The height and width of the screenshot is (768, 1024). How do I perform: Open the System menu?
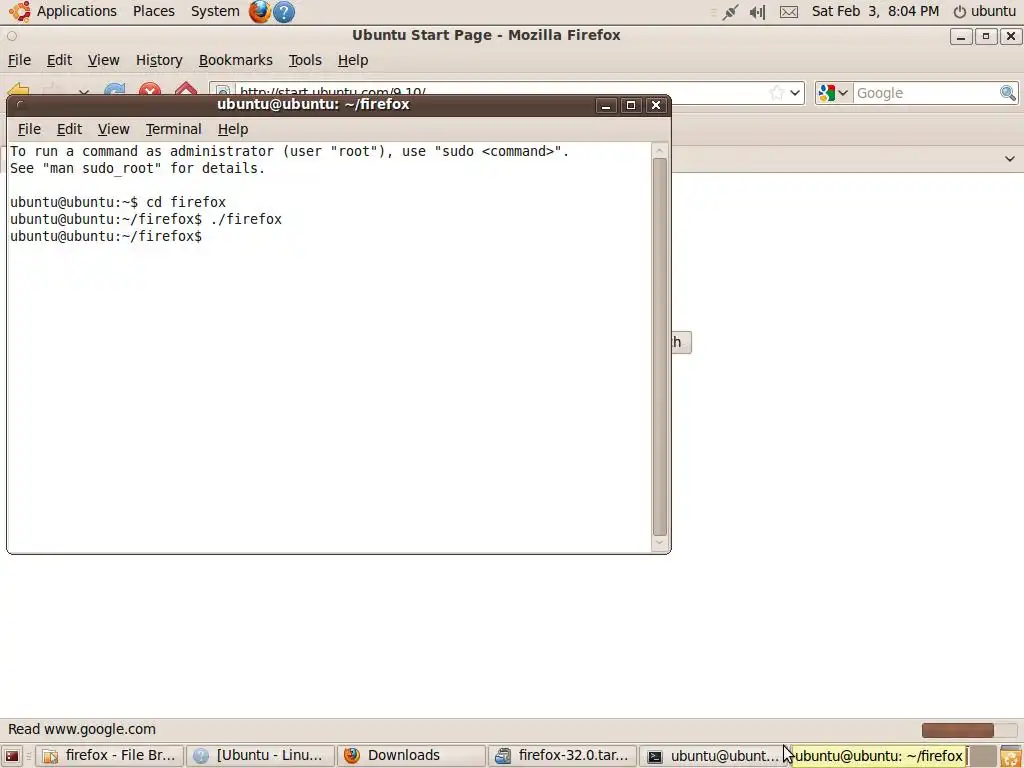(215, 11)
